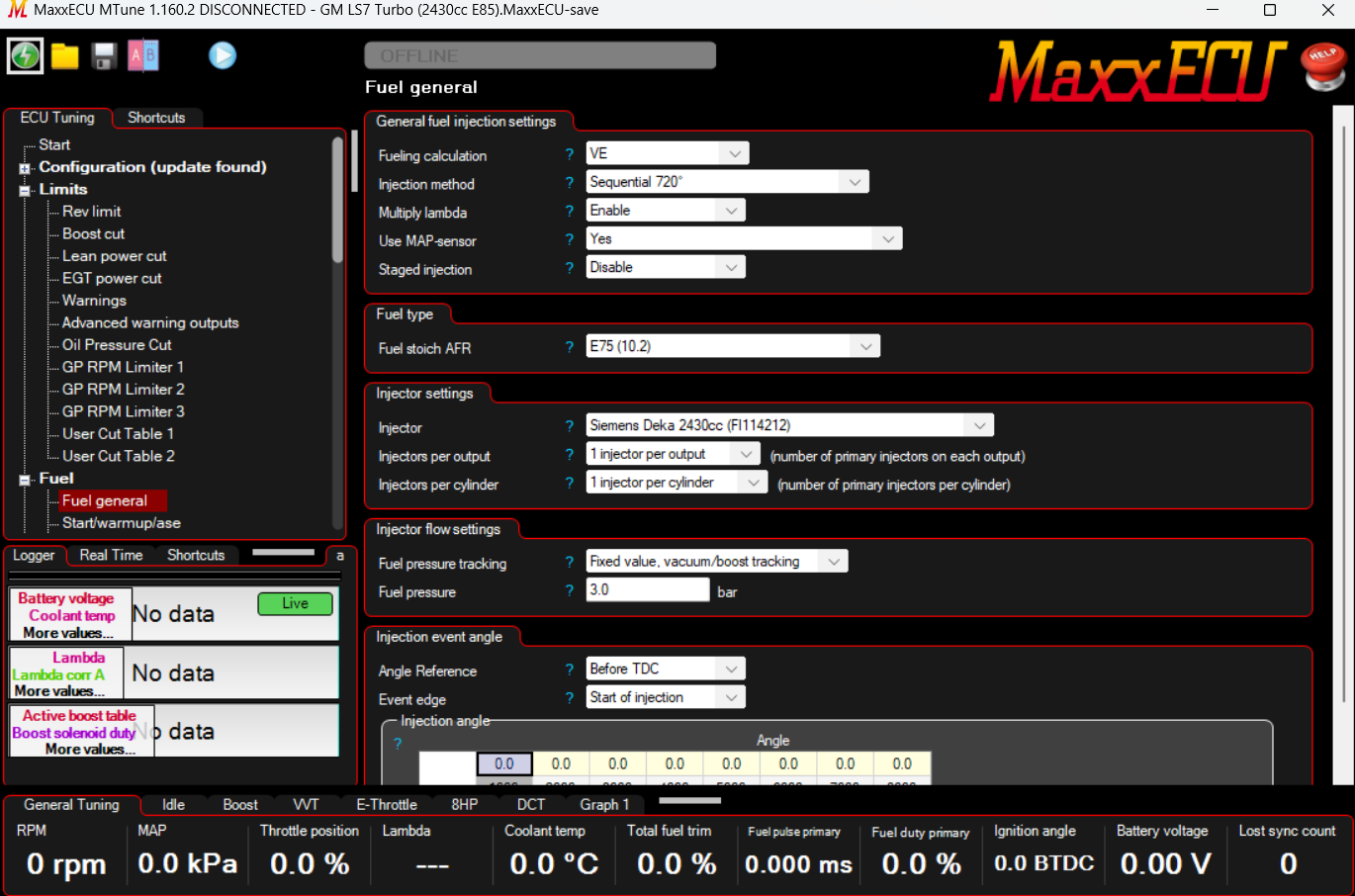Image resolution: width=1355 pixels, height=896 pixels.
Task: Show help for Injection method
Action: (x=570, y=183)
